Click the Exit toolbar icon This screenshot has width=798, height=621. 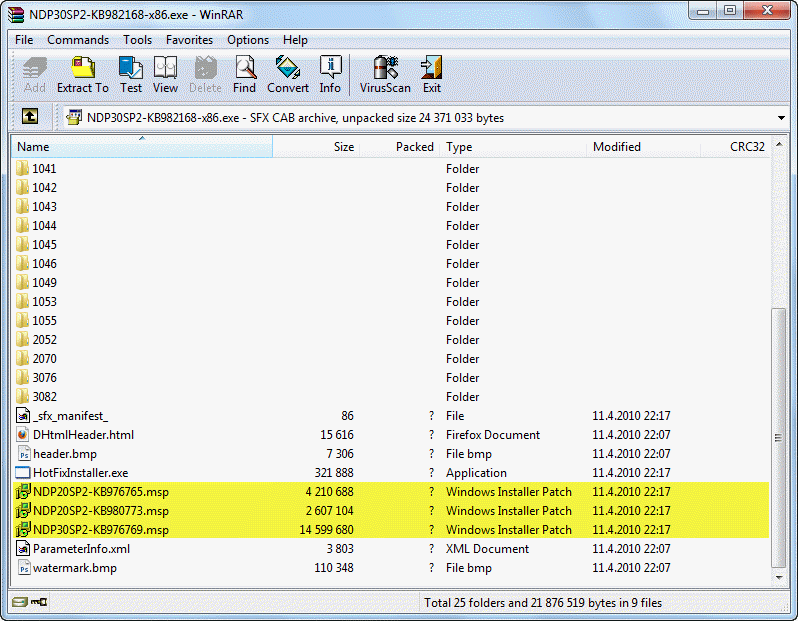pyautogui.click(x=431, y=74)
